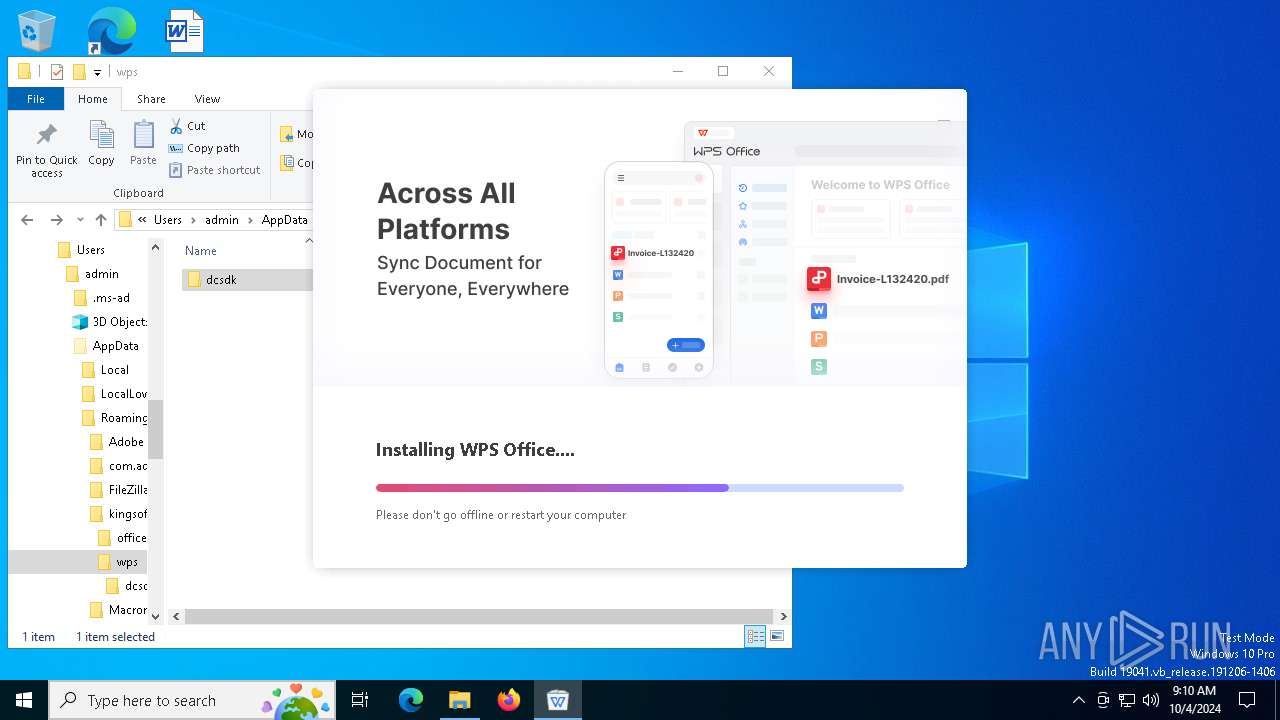This screenshot has height=720, width=1280.
Task: Show hidden tray icons chevron
Action: (x=1079, y=700)
